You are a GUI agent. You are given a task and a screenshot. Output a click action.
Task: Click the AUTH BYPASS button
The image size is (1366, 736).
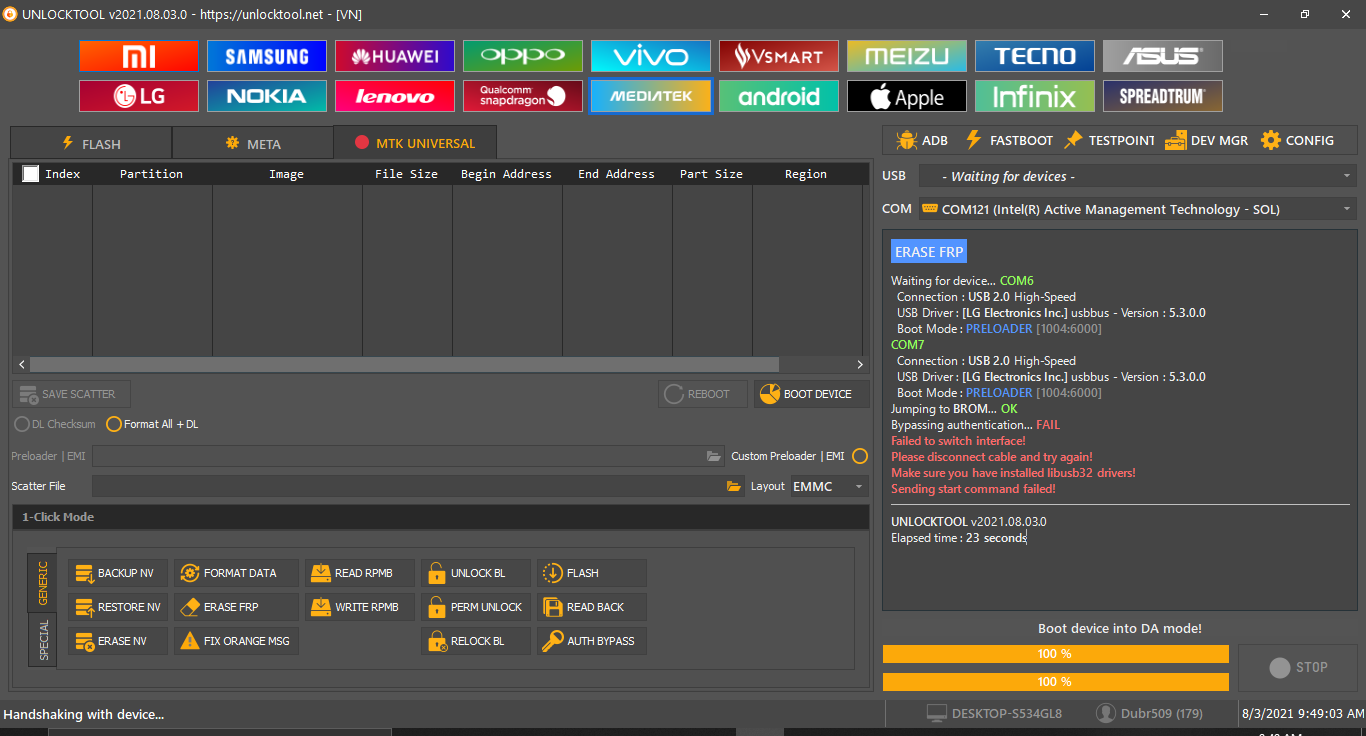592,641
